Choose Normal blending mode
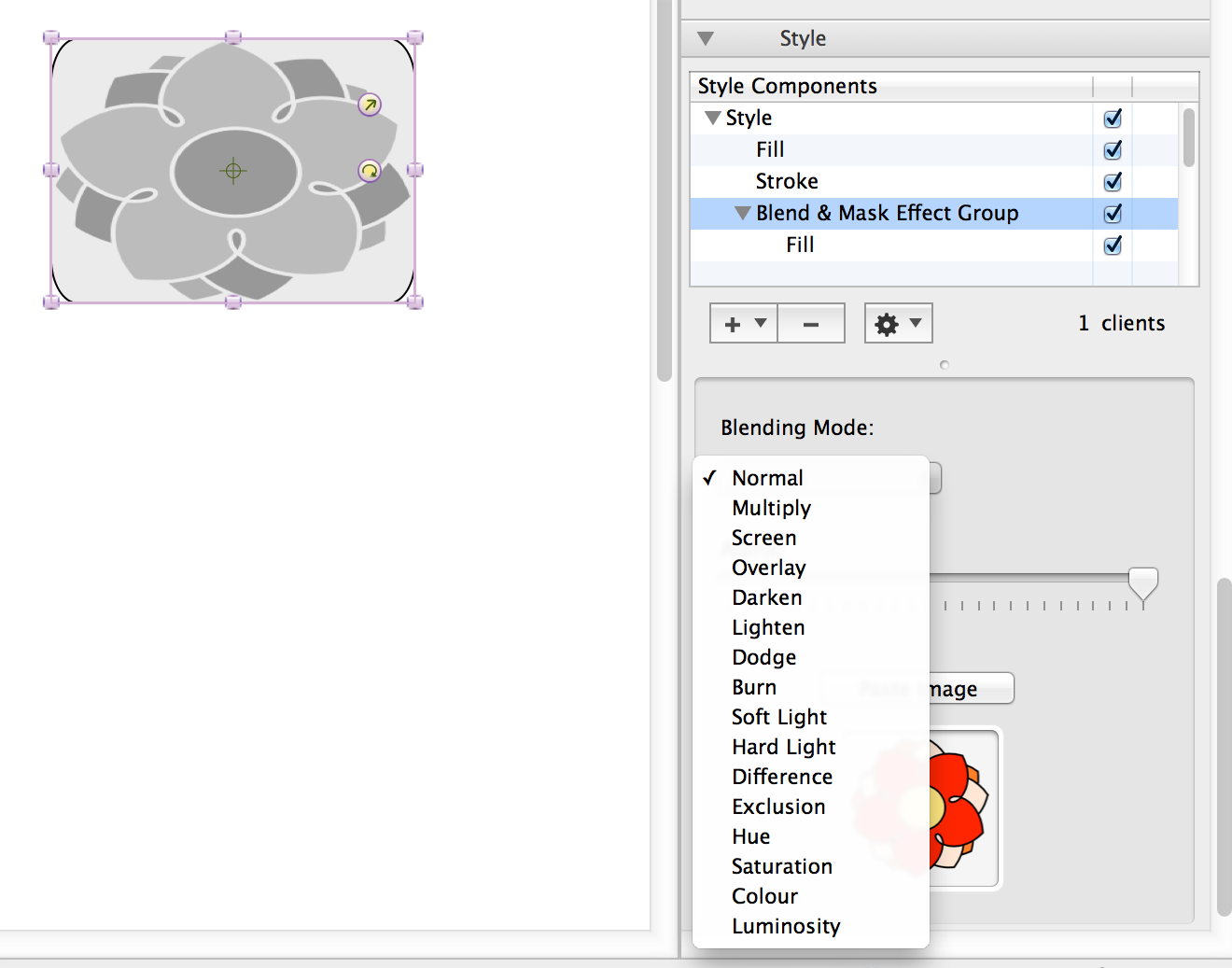Screen dimensions: 1232x968 click(x=811, y=478)
